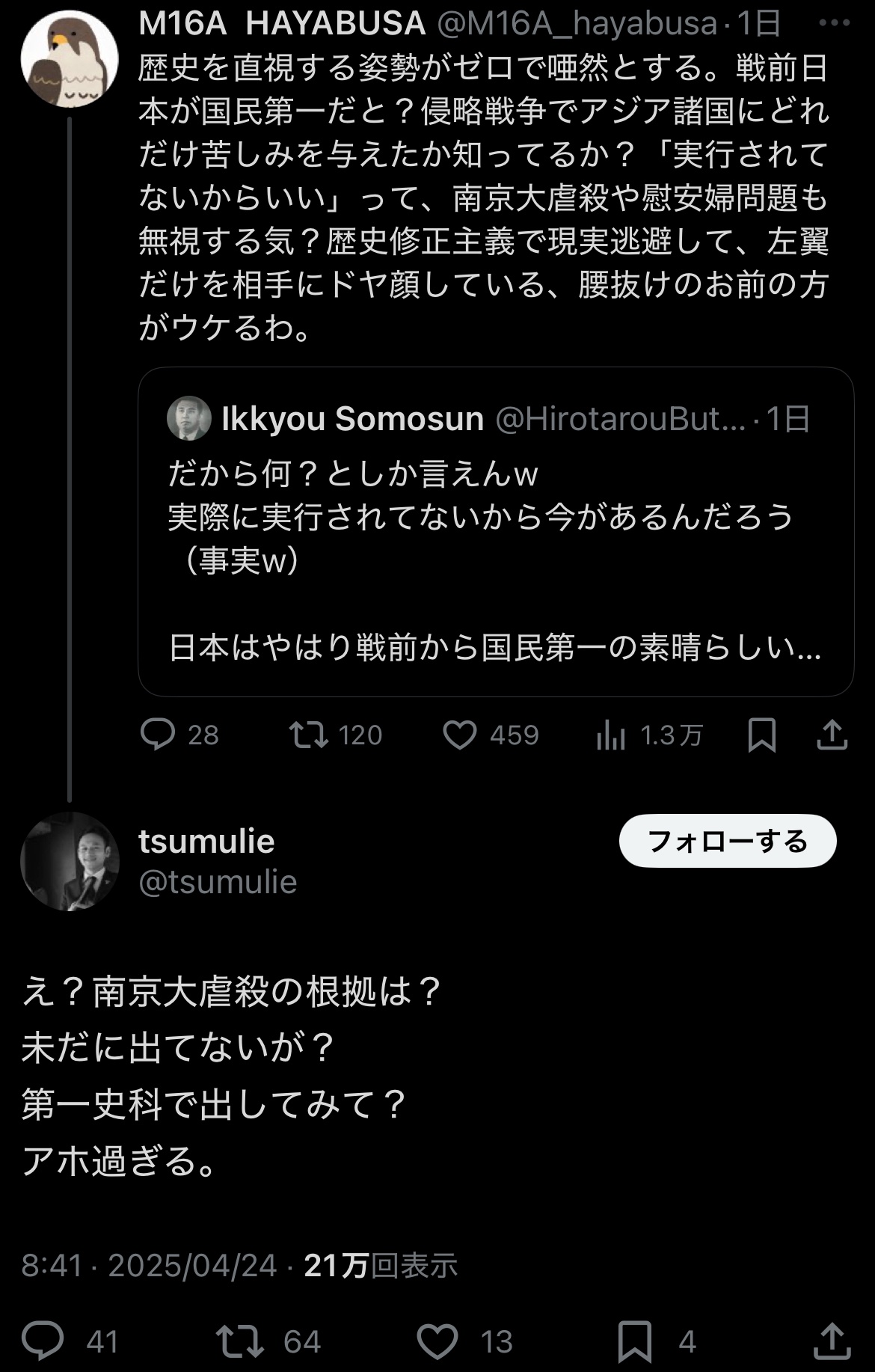
Task: Like the post with 459 likes
Action: point(460,735)
